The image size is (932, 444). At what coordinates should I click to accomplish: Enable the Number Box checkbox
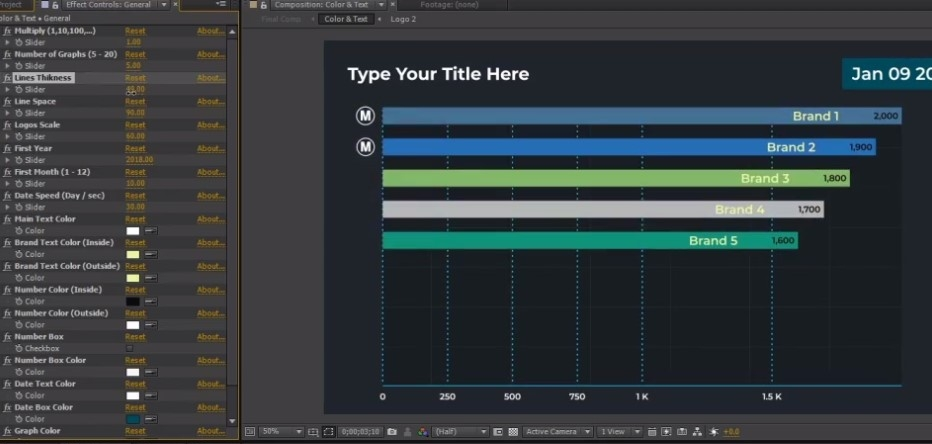coord(129,349)
